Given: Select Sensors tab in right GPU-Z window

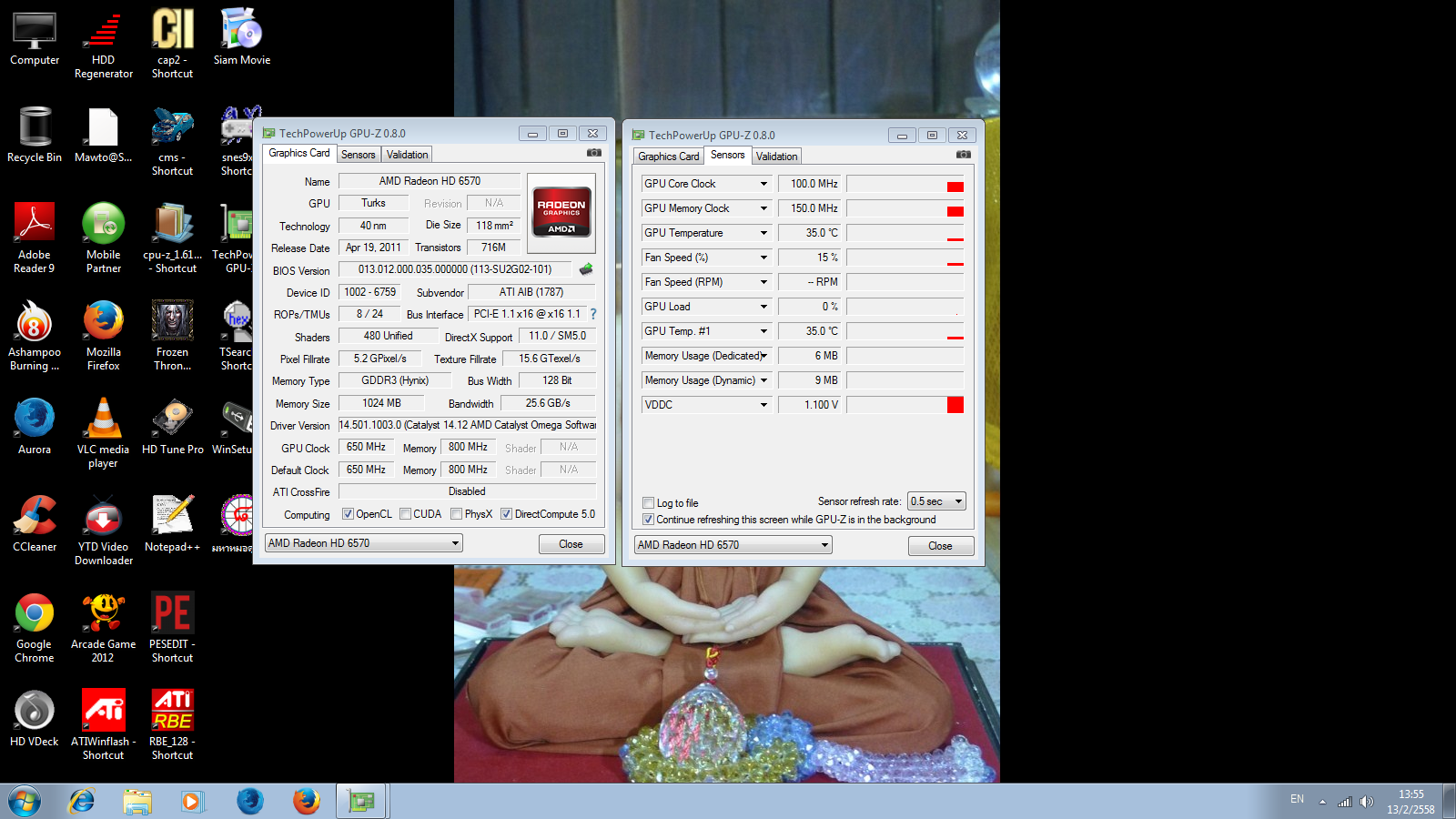Looking at the screenshot, I should pos(727,155).
